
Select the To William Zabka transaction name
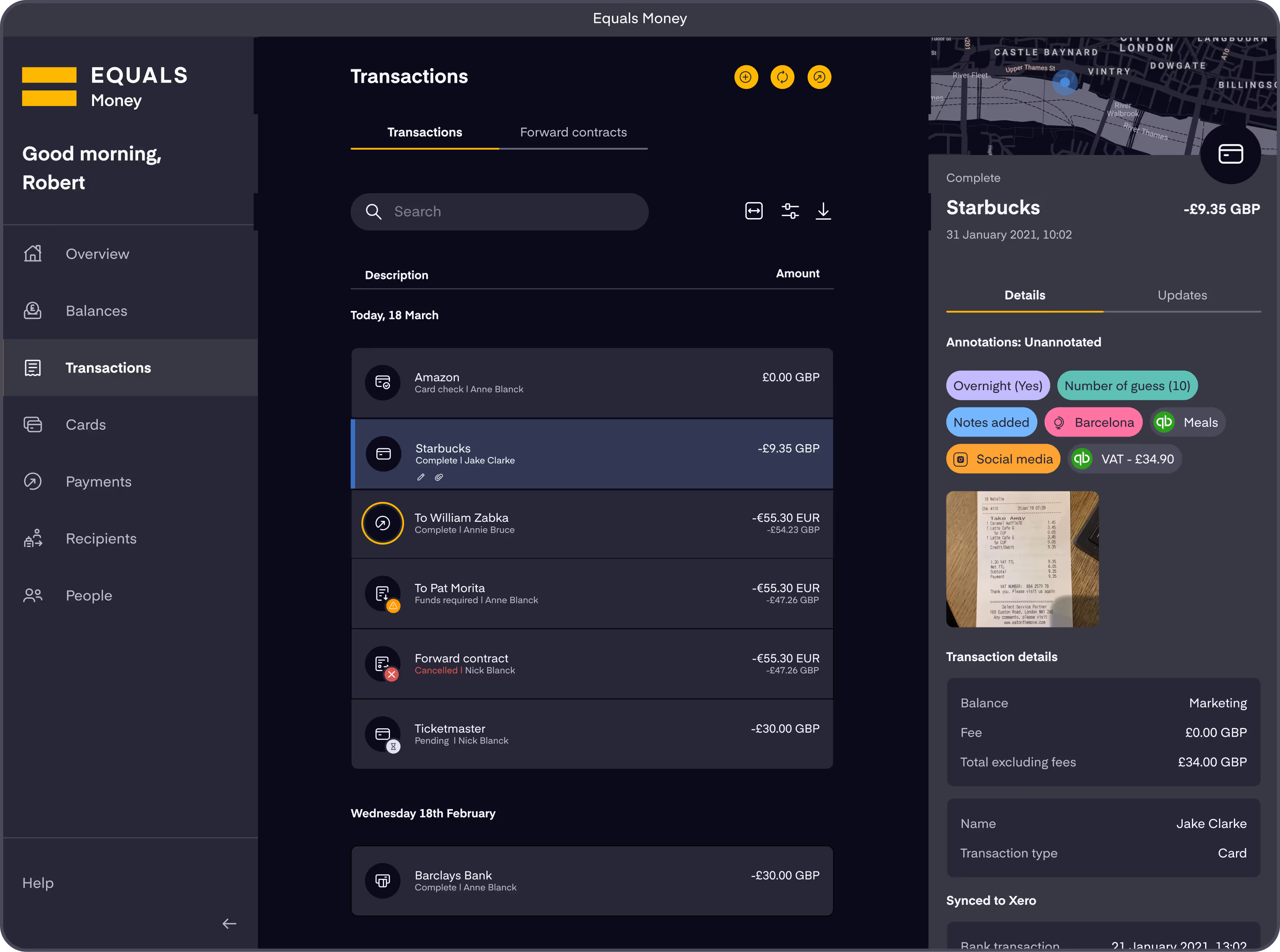(x=461, y=518)
